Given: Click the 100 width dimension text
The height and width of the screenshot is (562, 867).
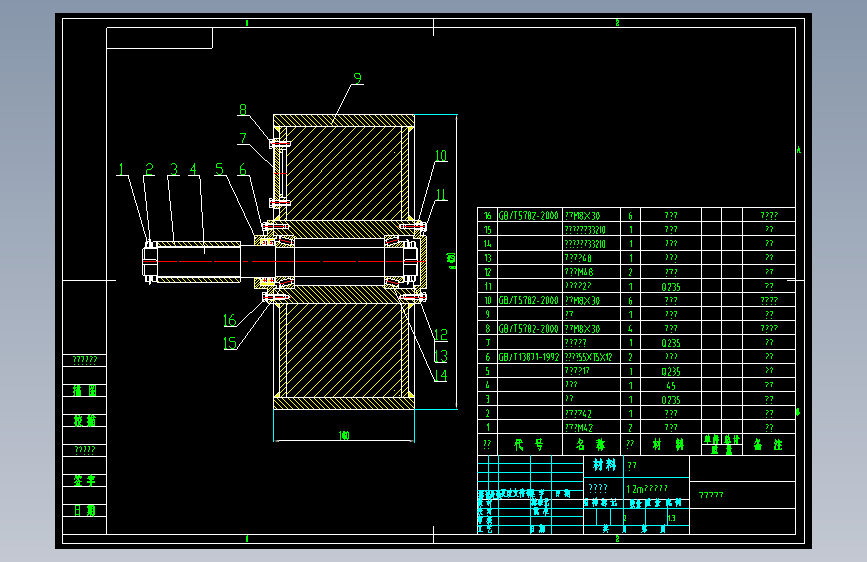Looking at the screenshot, I should point(344,436).
